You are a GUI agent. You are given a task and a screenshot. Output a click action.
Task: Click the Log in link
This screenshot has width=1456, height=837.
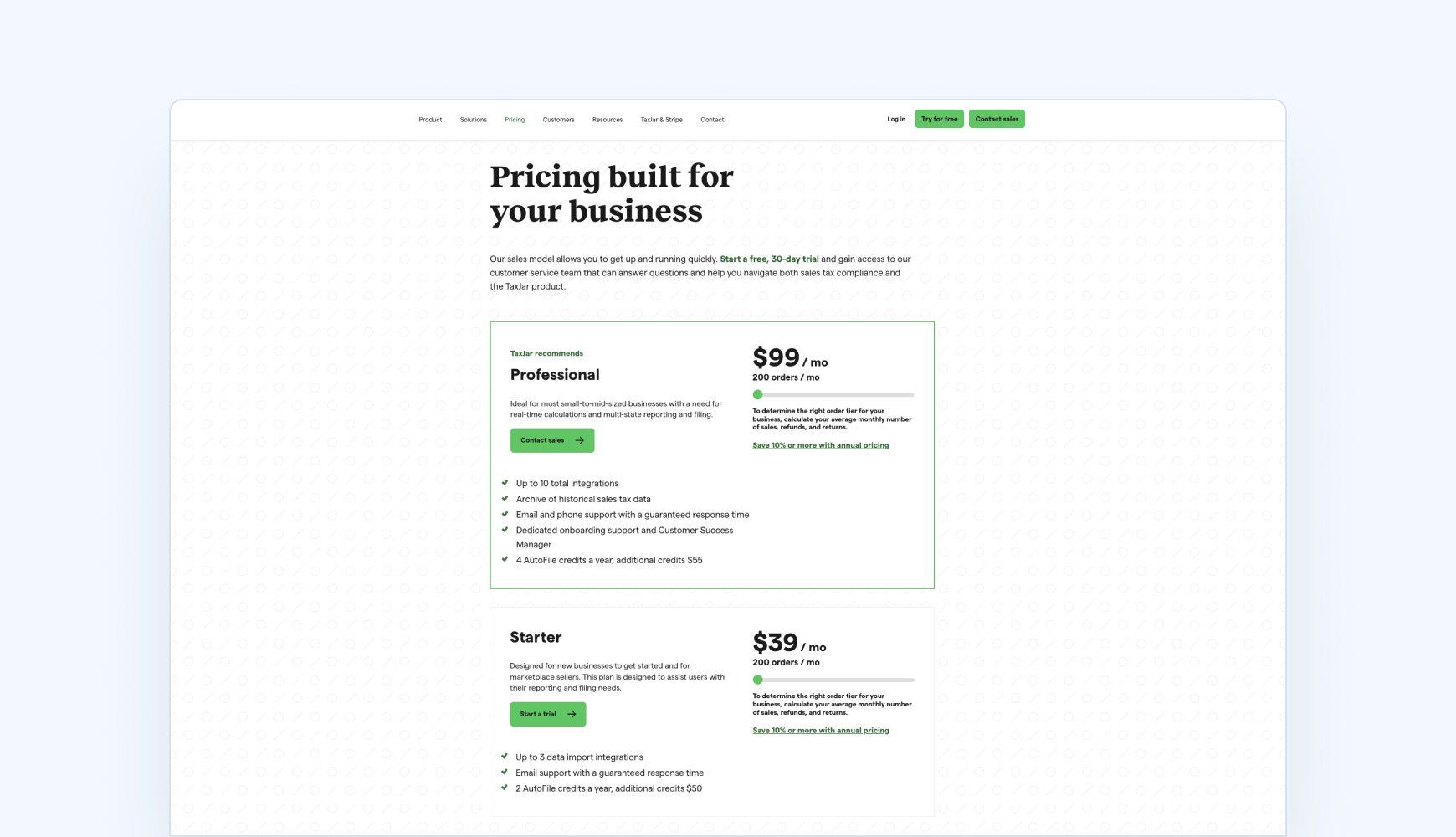pyautogui.click(x=896, y=119)
